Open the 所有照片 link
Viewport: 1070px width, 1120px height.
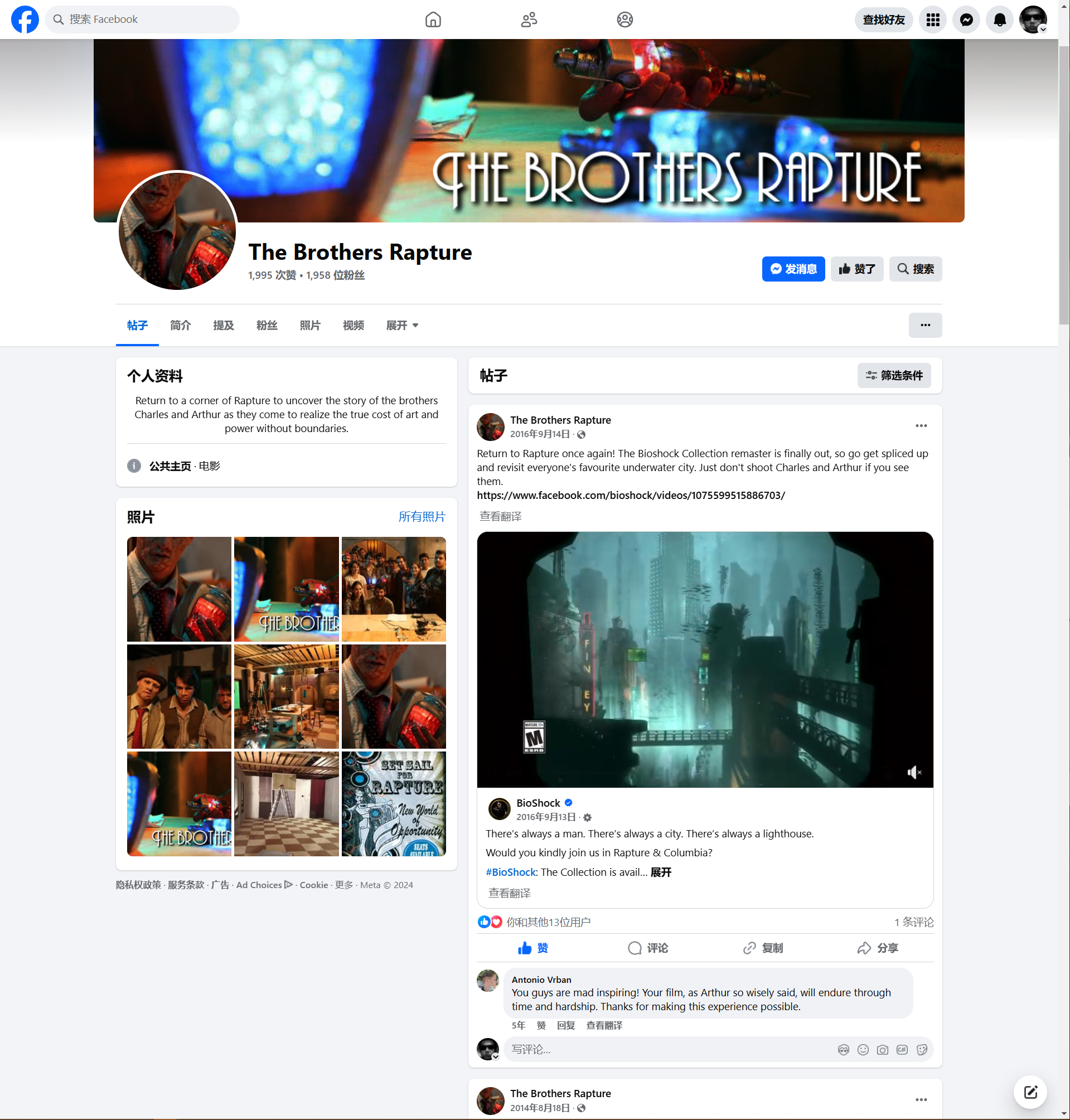click(x=422, y=517)
